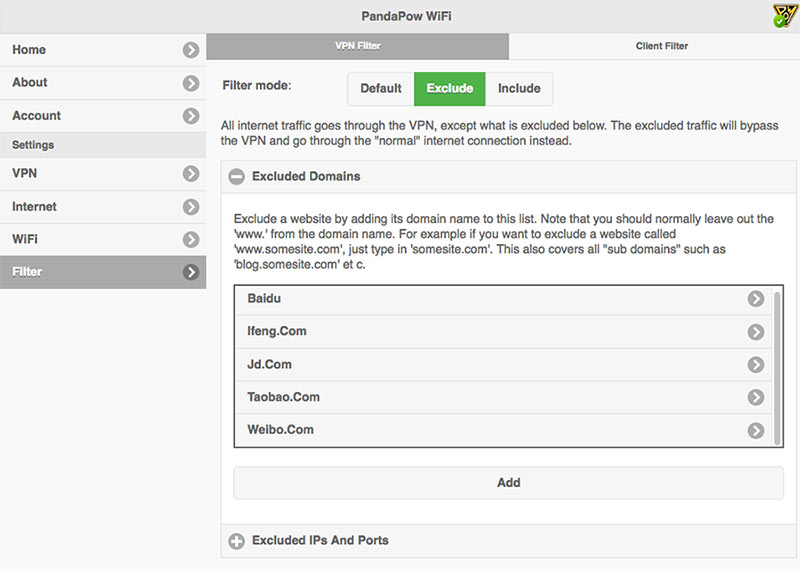
Task: Select the Exclude filter mode
Action: [x=450, y=89]
